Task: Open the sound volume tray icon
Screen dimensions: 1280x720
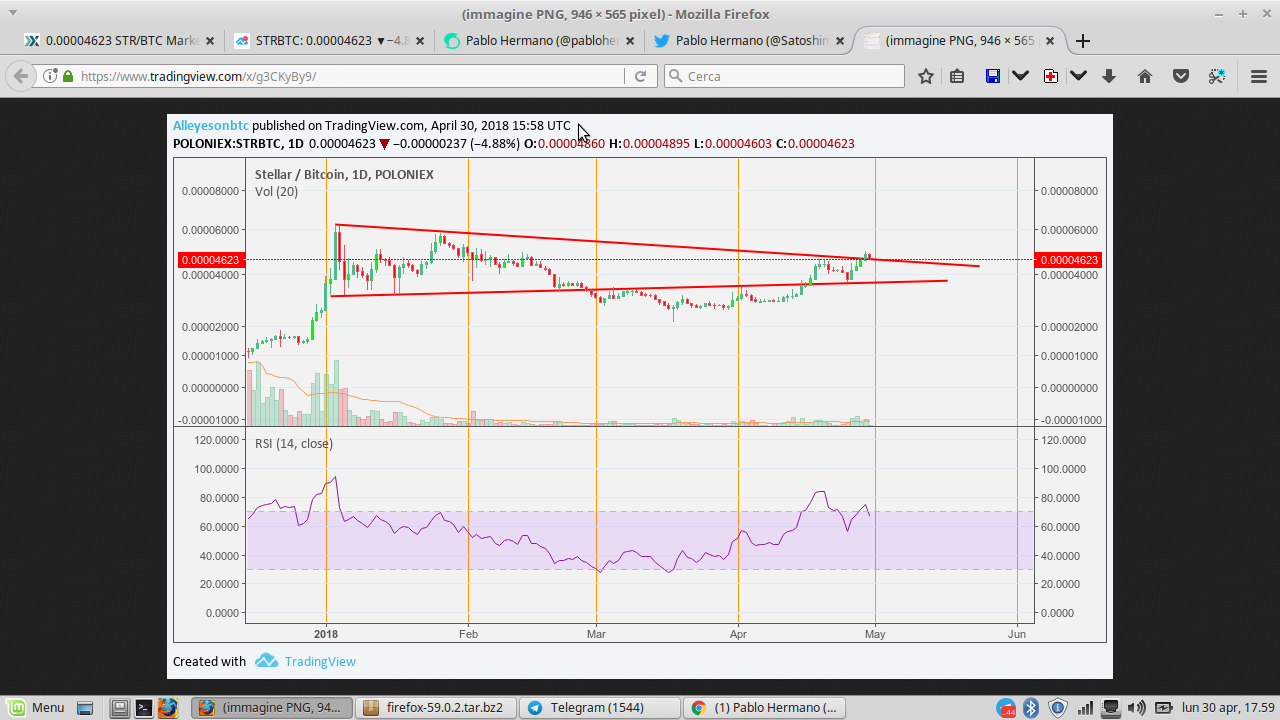Action: point(1137,707)
